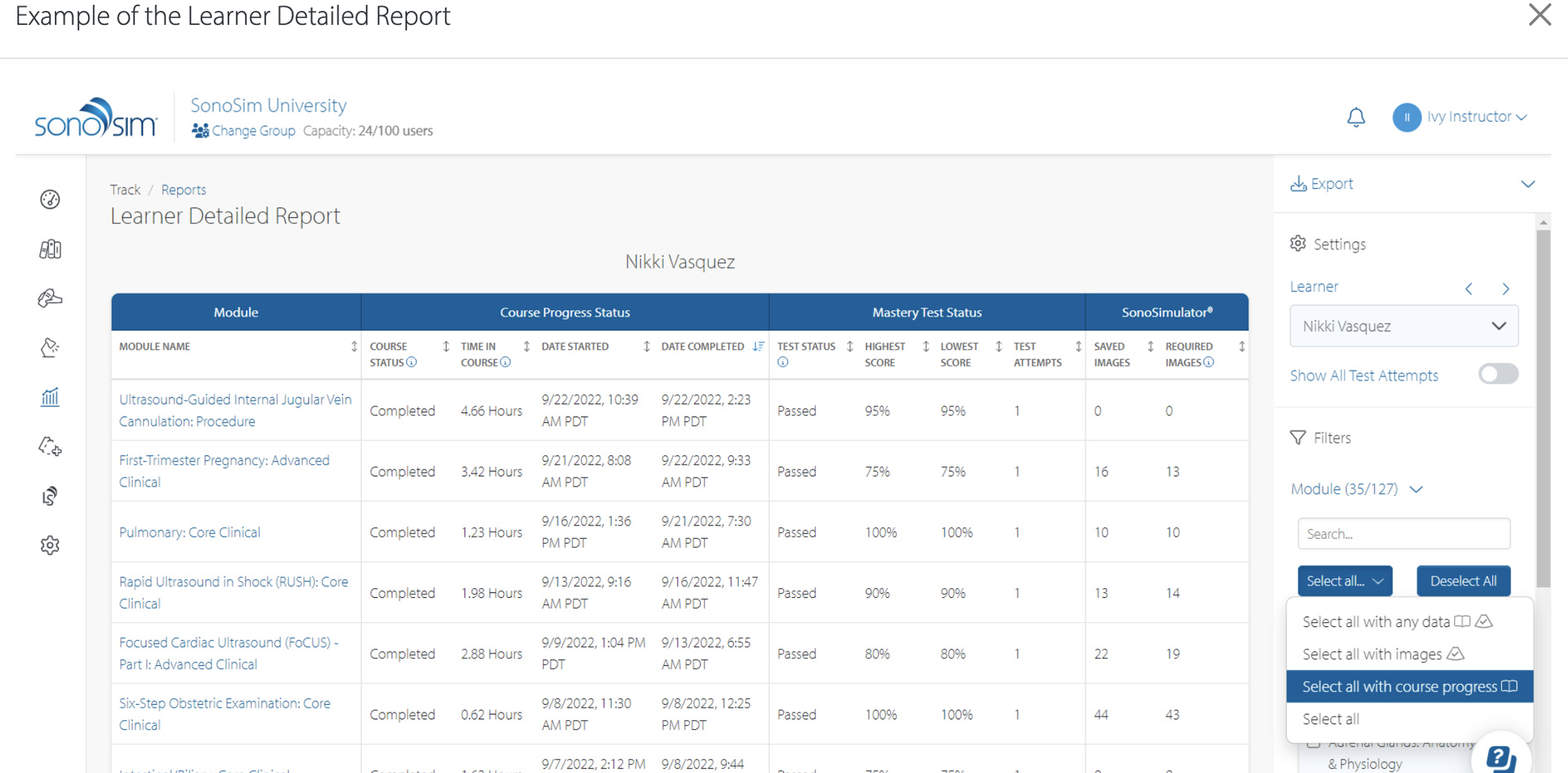The image size is (1568, 773).
Task: Expand the Export panel chevron
Action: pyautogui.click(x=1527, y=184)
